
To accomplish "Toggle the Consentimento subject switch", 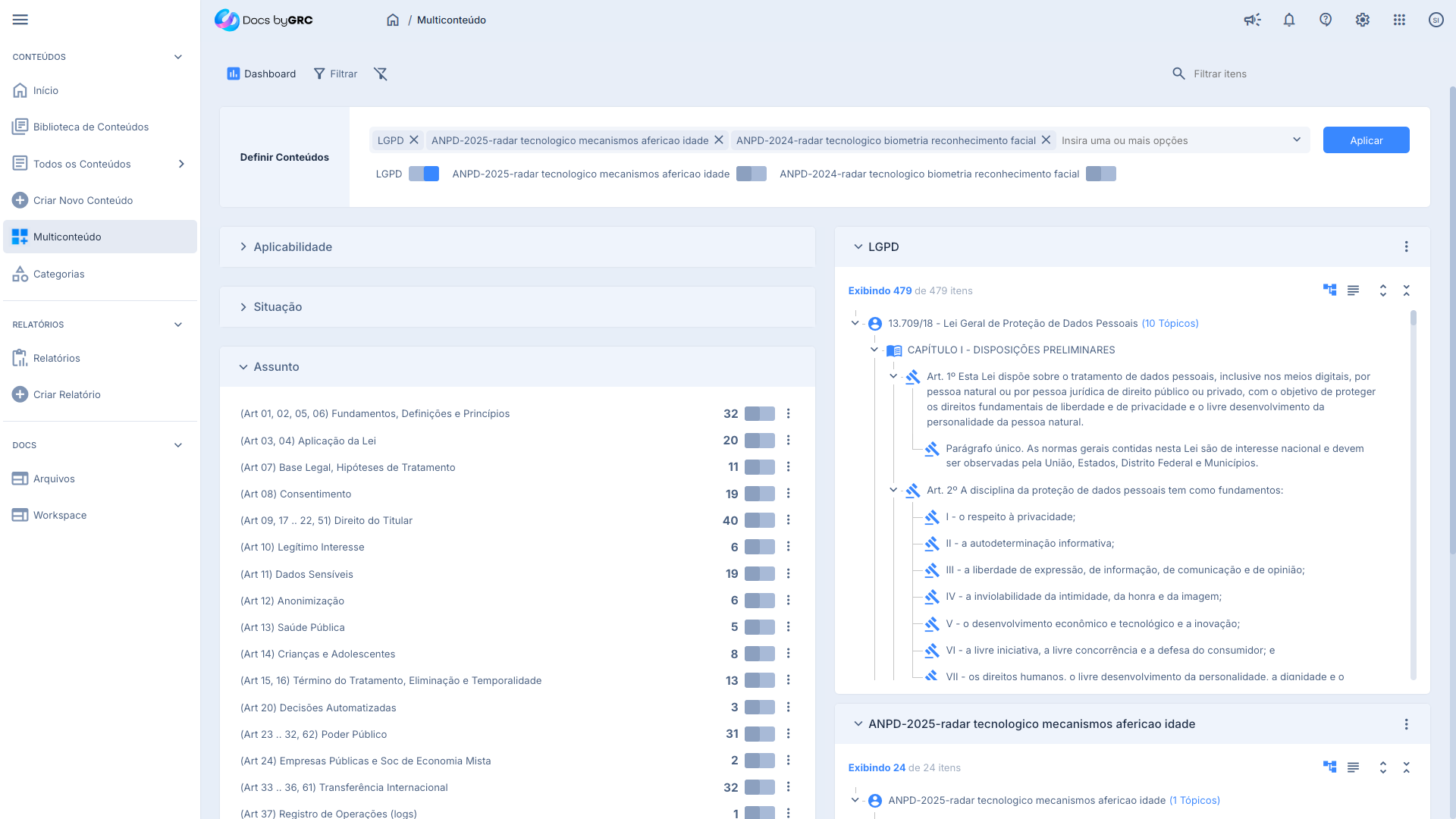I will pos(759,494).
